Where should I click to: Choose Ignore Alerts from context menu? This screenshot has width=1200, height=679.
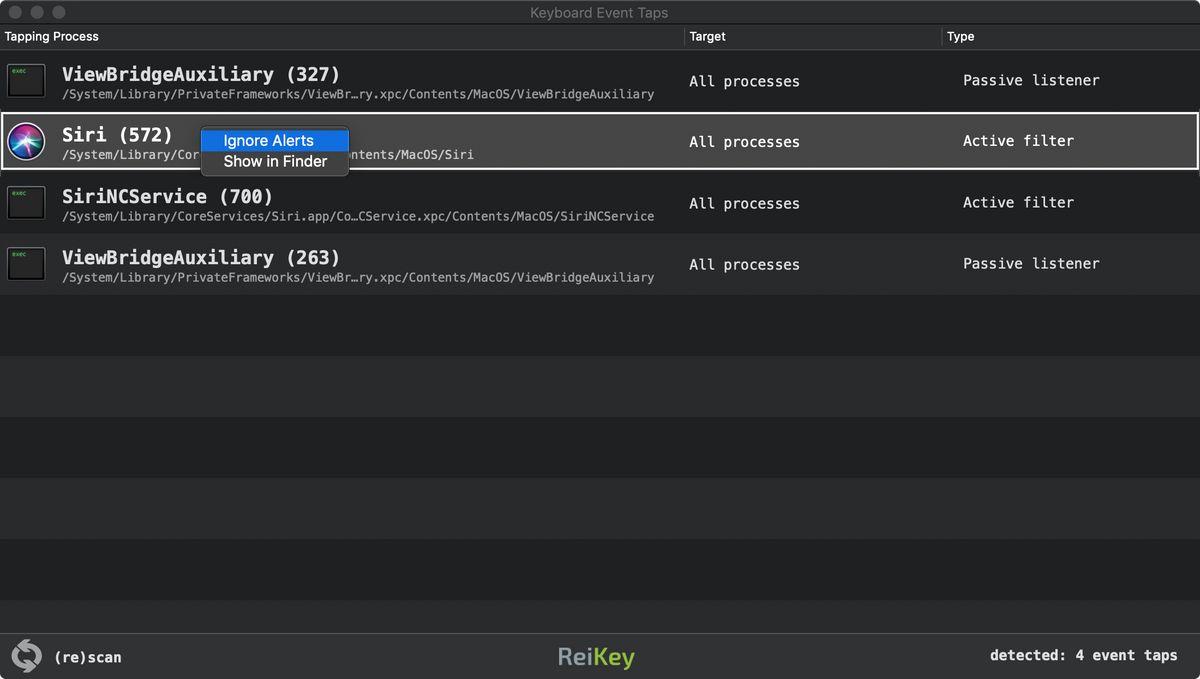point(275,141)
